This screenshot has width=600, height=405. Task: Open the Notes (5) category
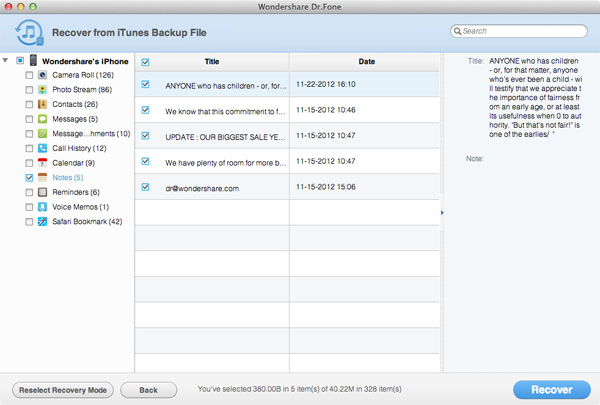point(68,178)
